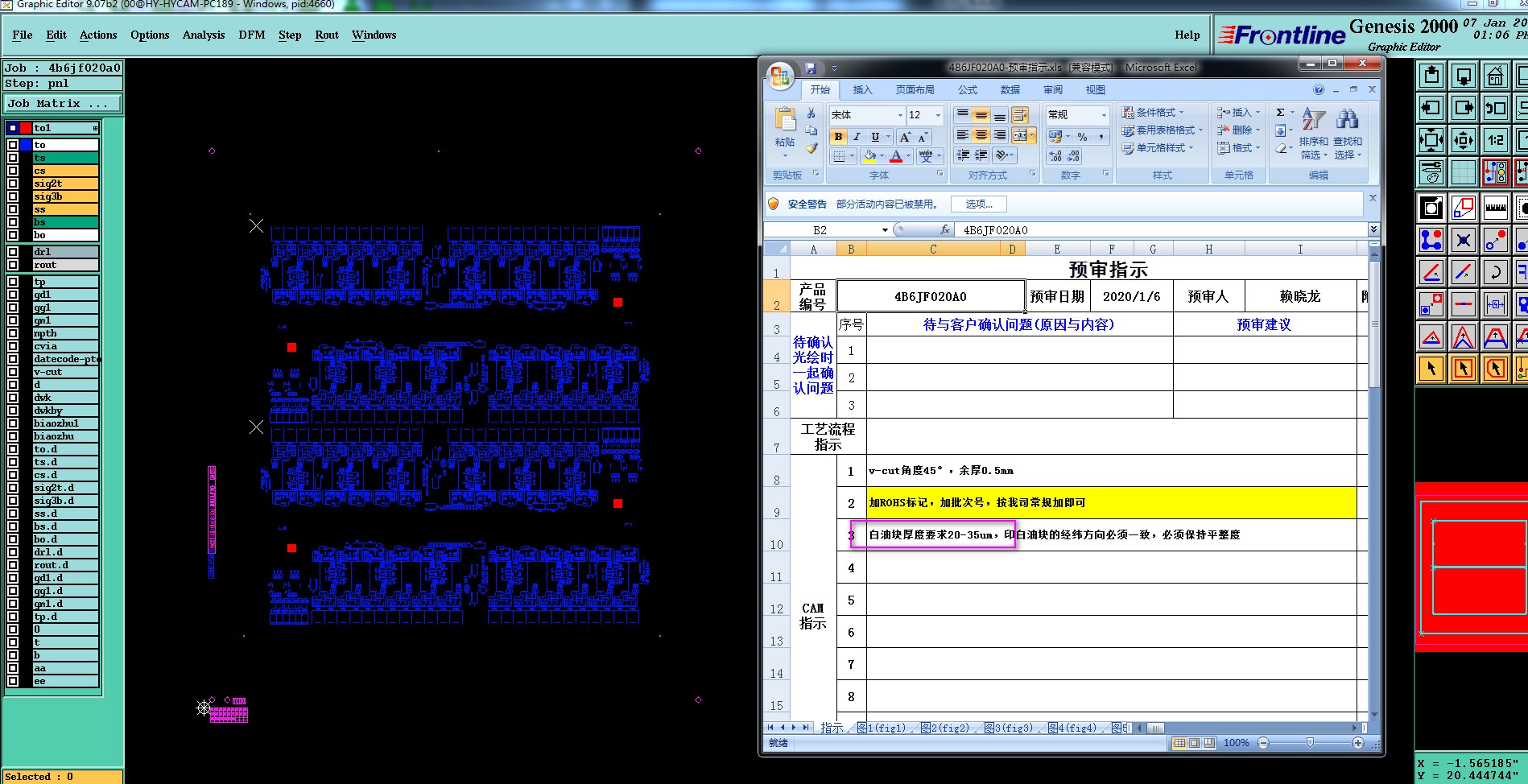Click the pan right view icon
Screen dimensions: 1528x784
[x=1464, y=108]
